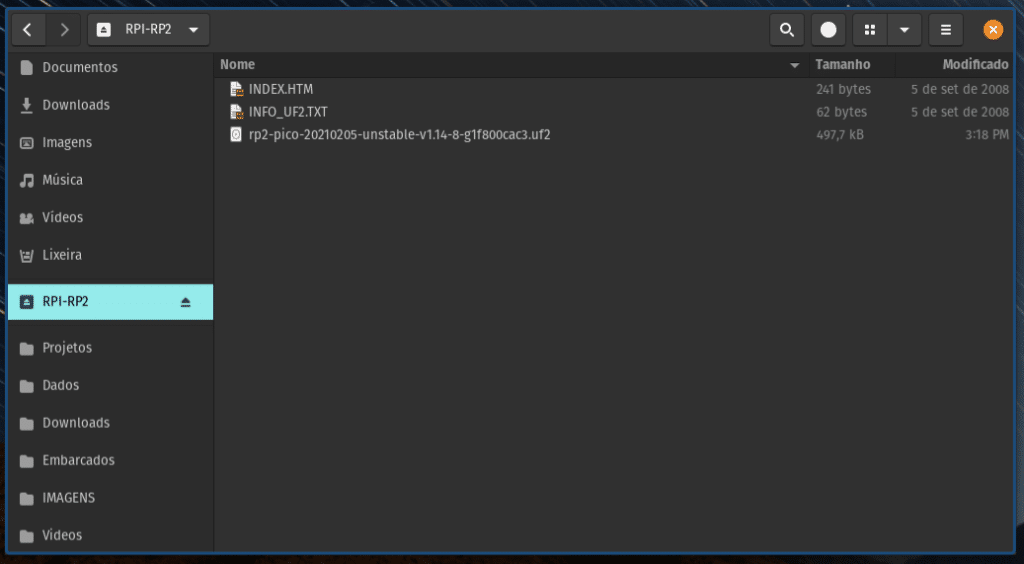Select the INFO_UF2.TXT file
Screen dimensions: 1024x564
click(288, 112)
